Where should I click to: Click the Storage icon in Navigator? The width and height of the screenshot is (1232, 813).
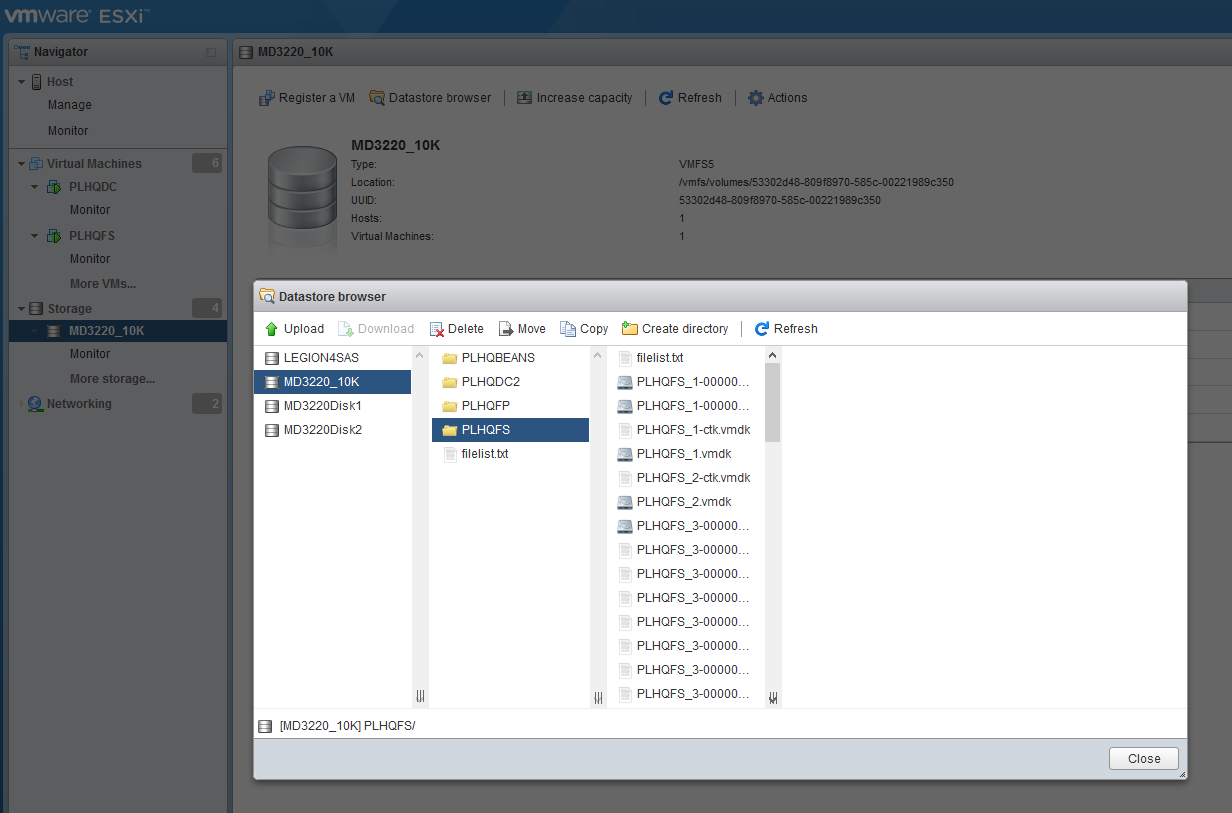pyautogui.click(x=37, y=309)
